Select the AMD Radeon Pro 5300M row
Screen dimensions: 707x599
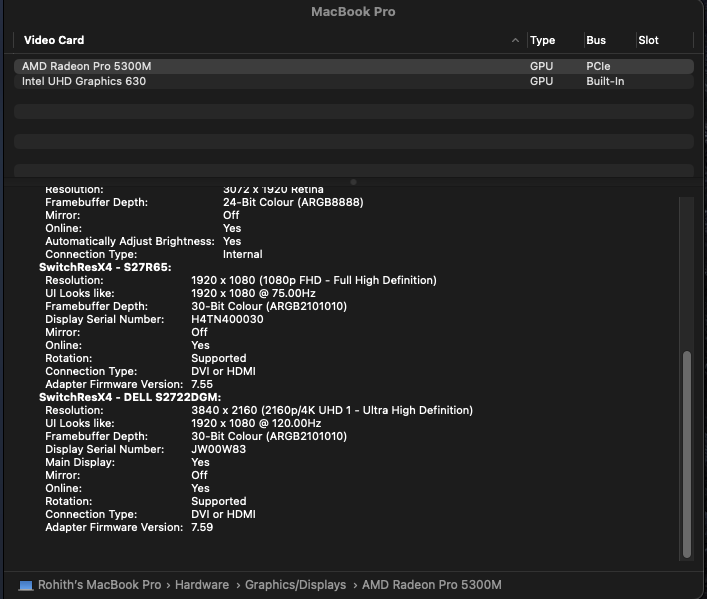click(354, 66)
